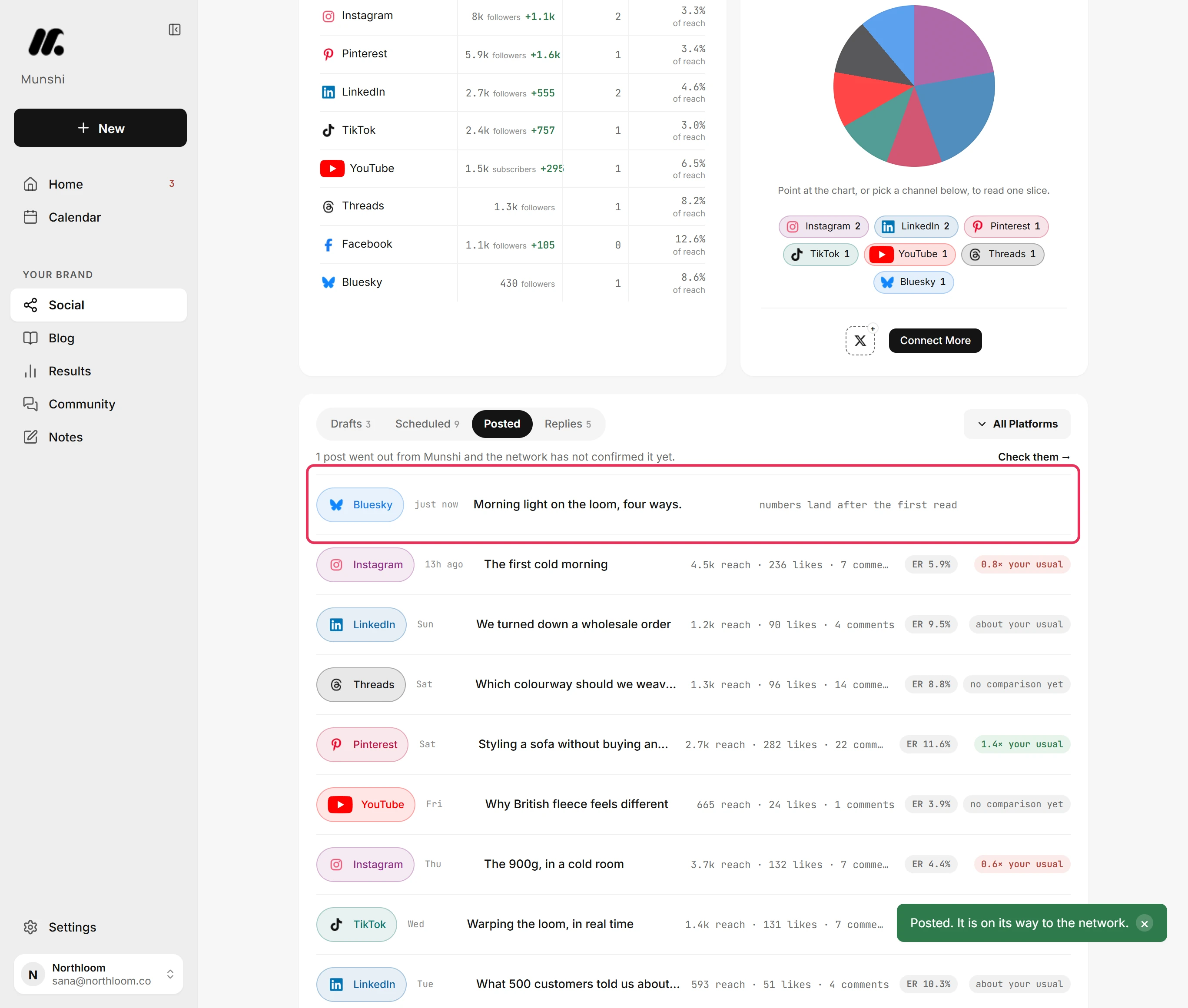
Task: Click the Facebook icon in channel table
Action: [x=329, y=245]
